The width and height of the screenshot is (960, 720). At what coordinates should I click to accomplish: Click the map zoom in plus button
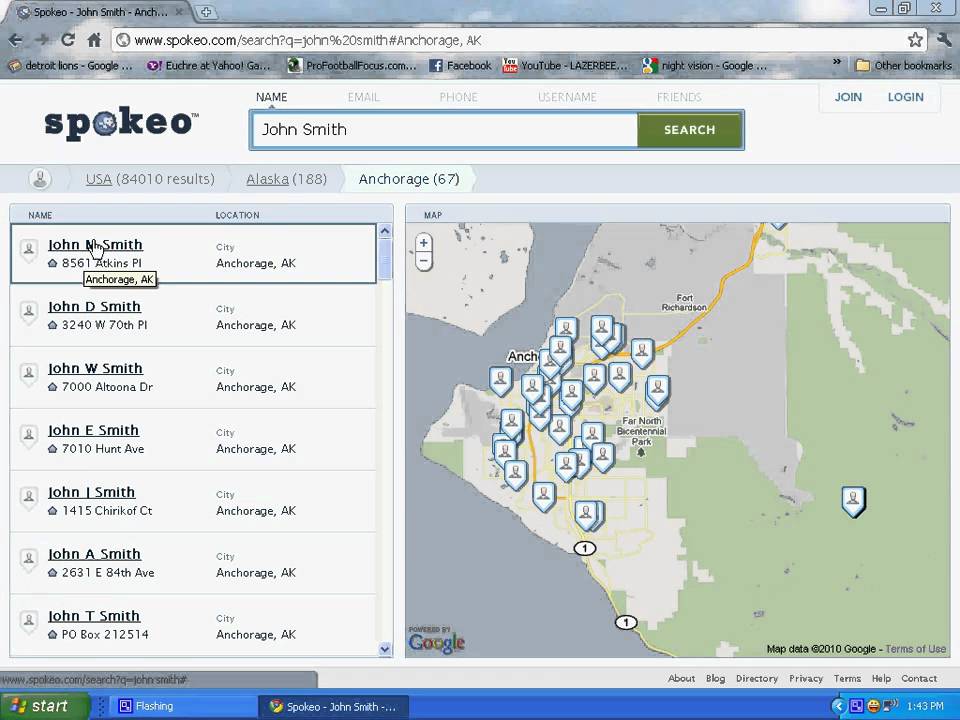pyautogui.click(x=424, y=243)
